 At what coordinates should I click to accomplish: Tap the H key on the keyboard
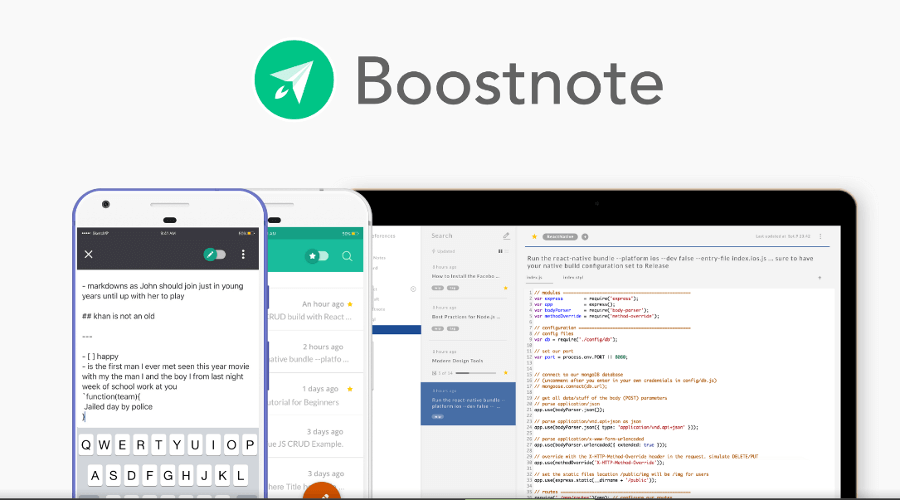point(186,475)
